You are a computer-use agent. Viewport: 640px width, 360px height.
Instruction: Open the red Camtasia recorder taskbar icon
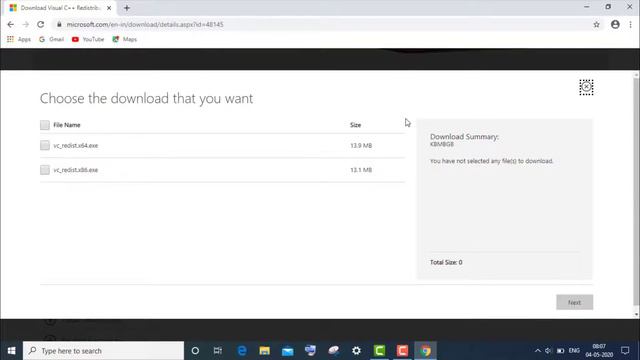click(x=402, y=351)
